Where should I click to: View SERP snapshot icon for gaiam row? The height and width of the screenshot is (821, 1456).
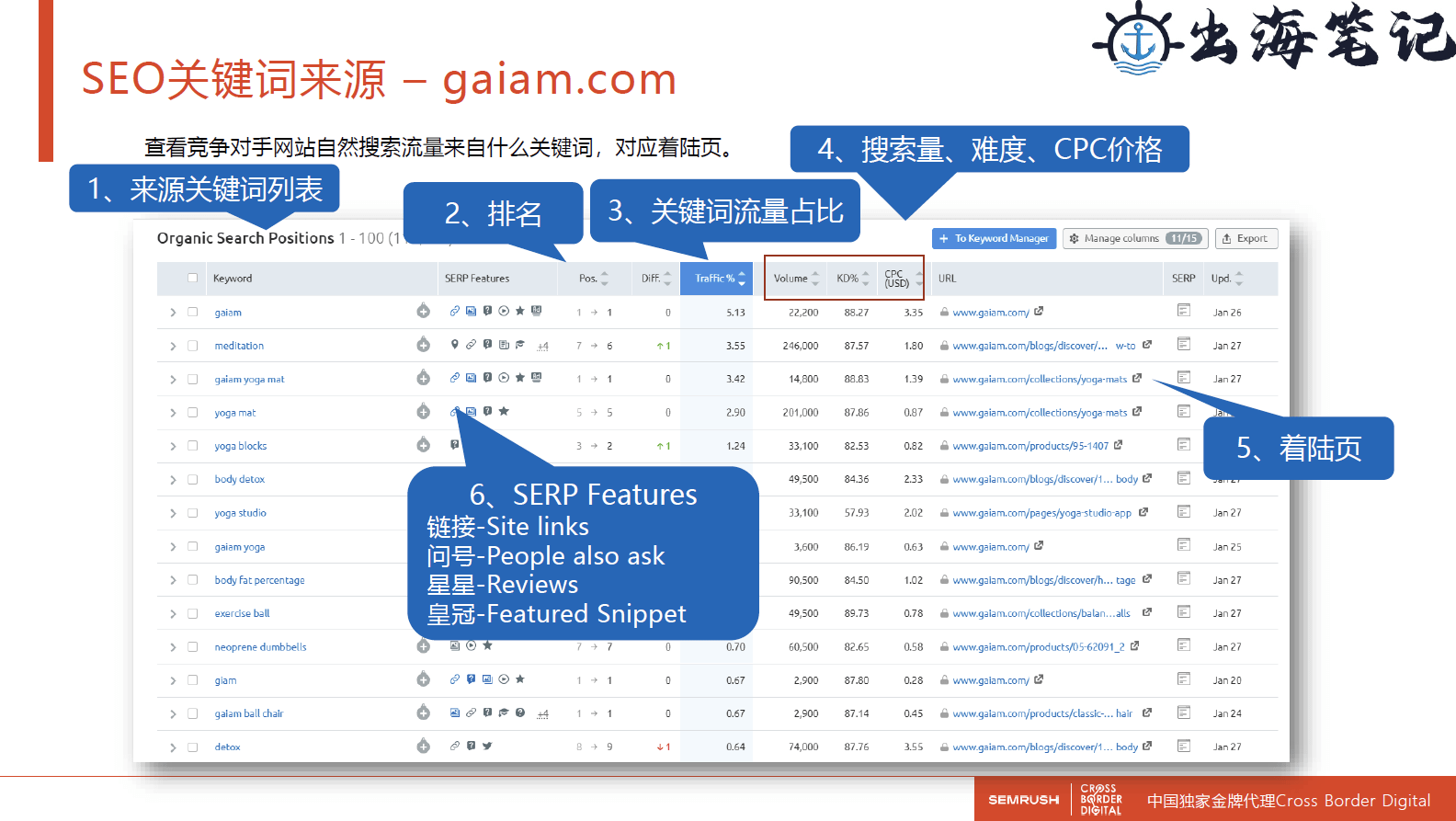tap(1184, 311)
